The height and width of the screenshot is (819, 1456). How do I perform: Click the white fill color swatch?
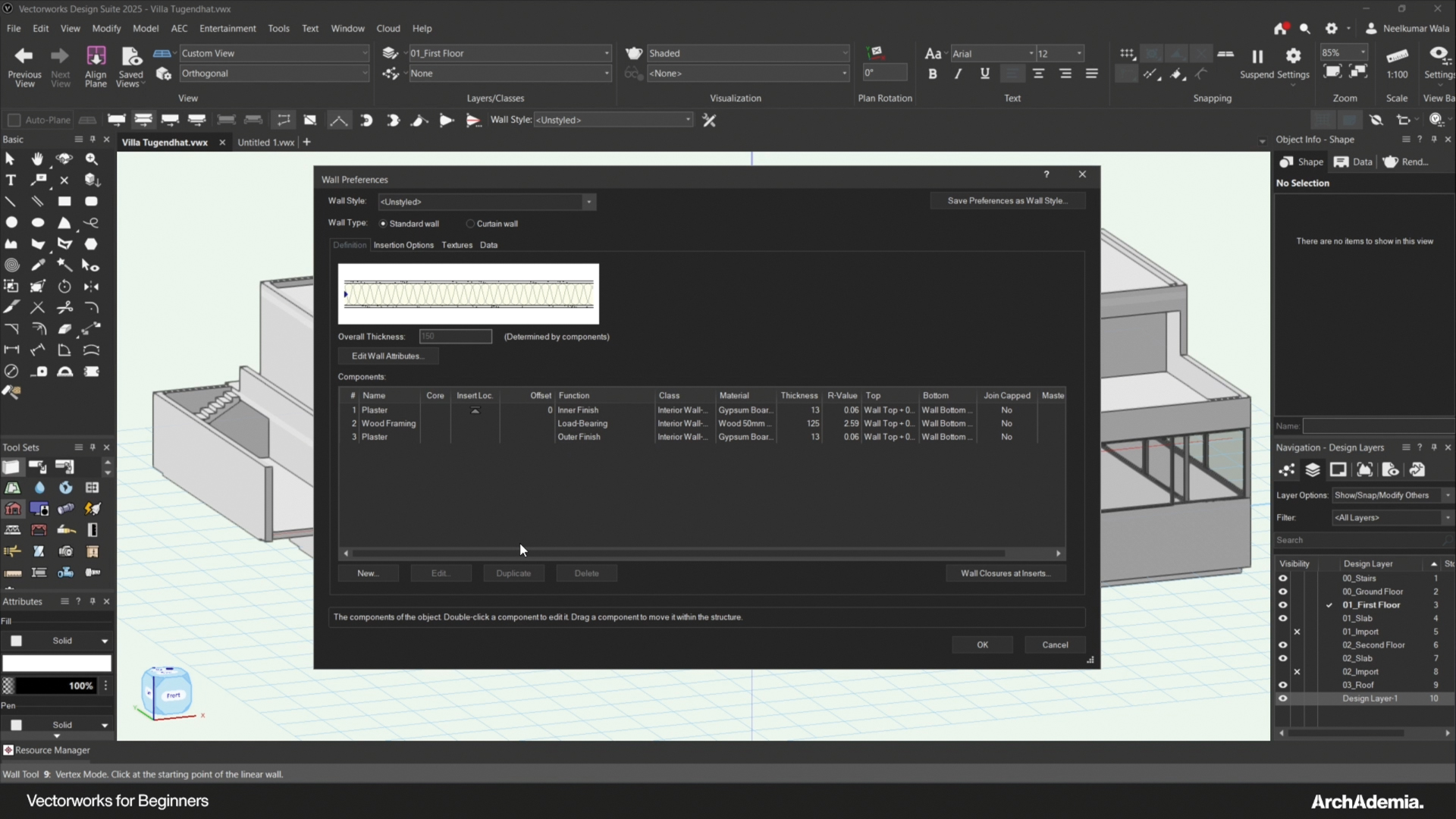(57, 664)
